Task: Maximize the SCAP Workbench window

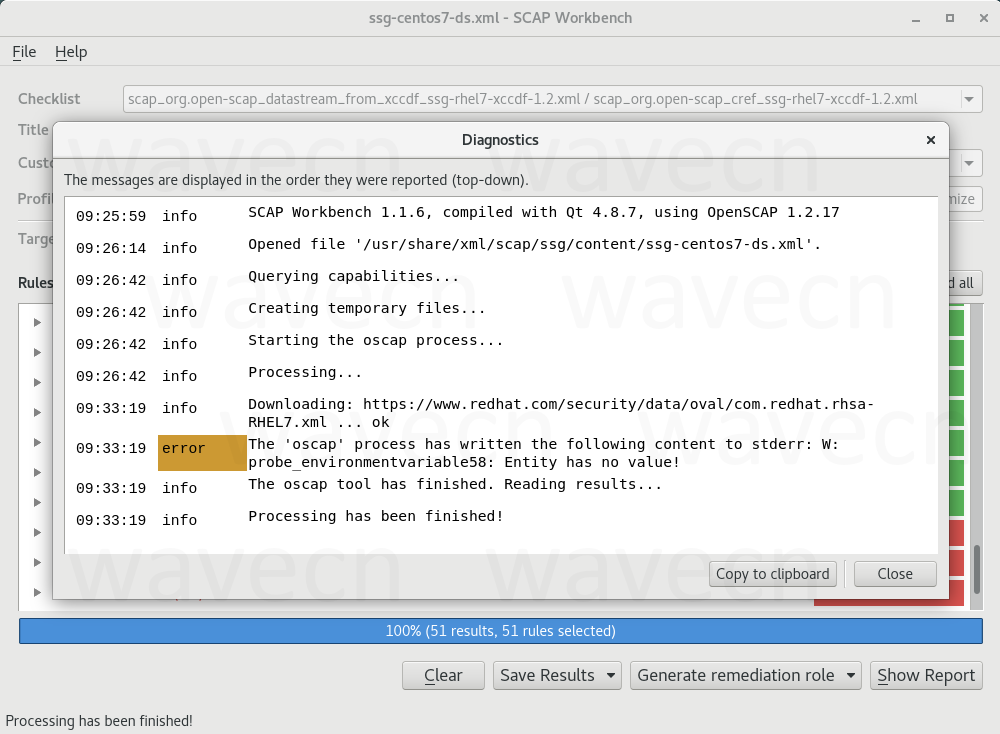Action: [x=949, y=18]
